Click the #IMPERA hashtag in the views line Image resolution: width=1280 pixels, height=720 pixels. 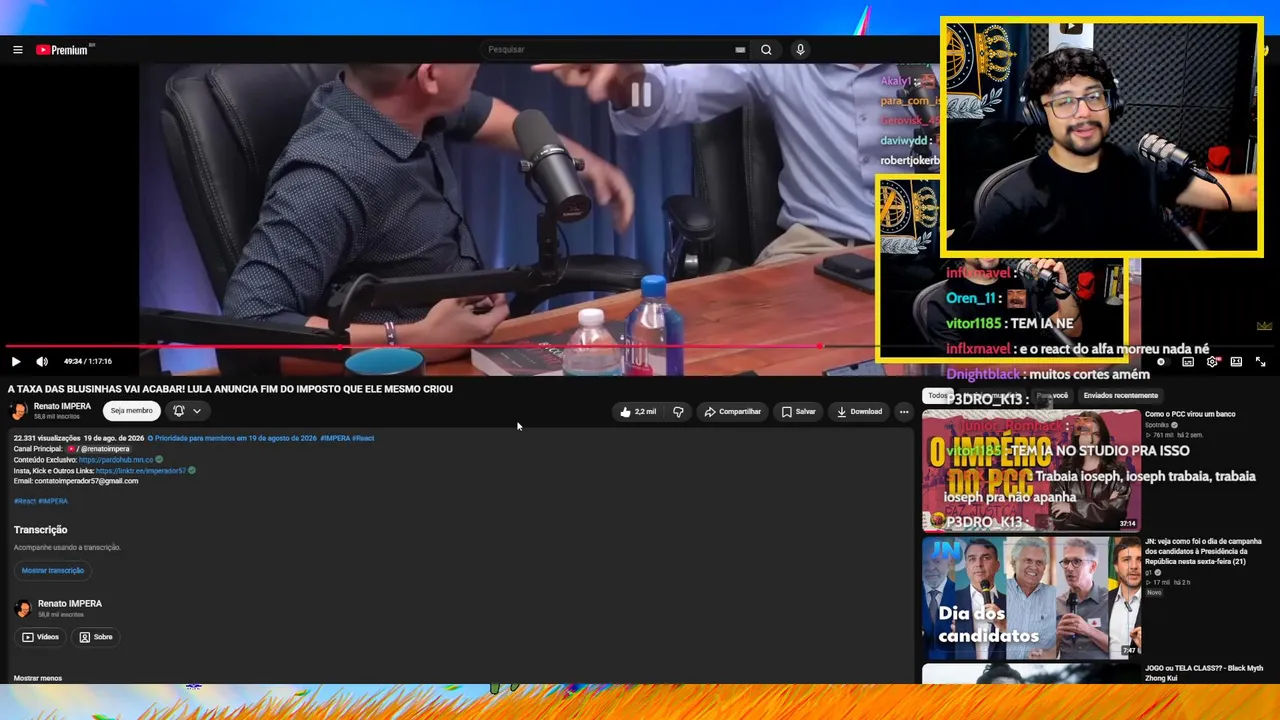[x=335, y=438]
